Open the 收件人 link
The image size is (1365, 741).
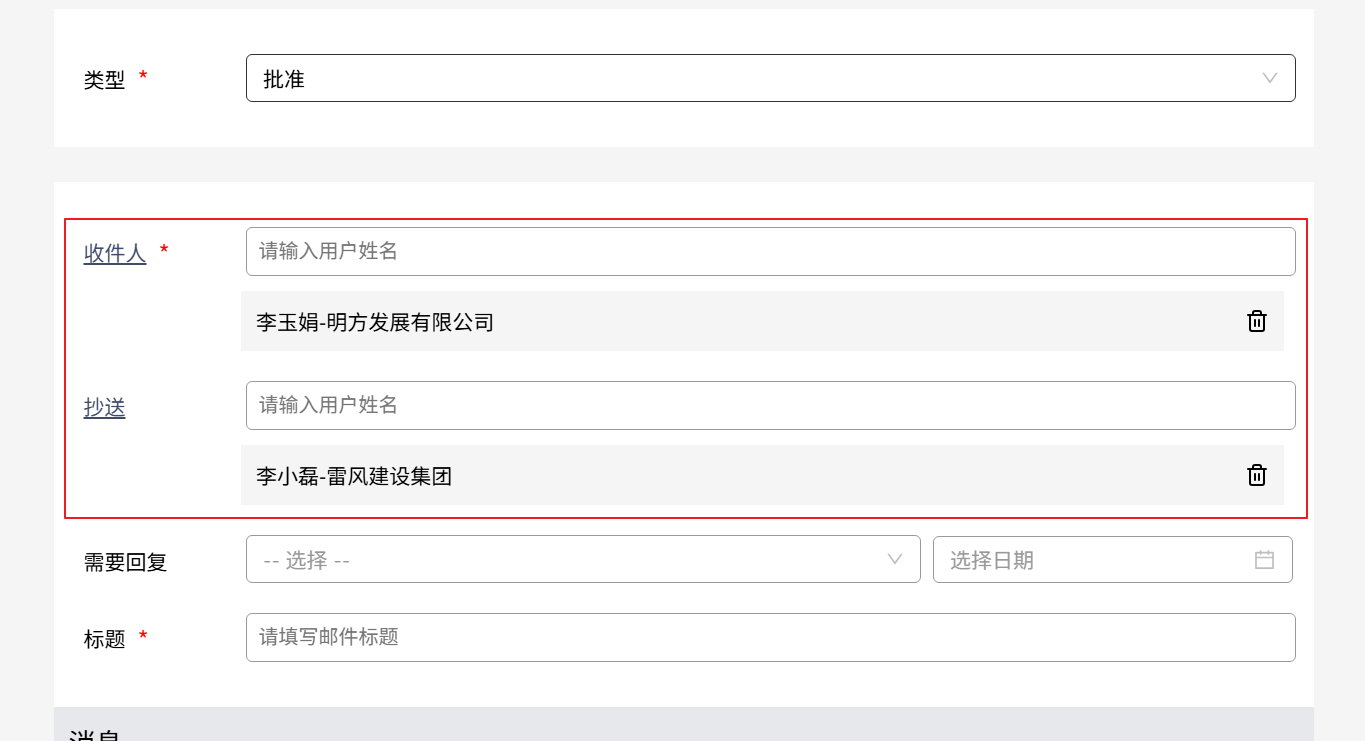click(115, 254)
